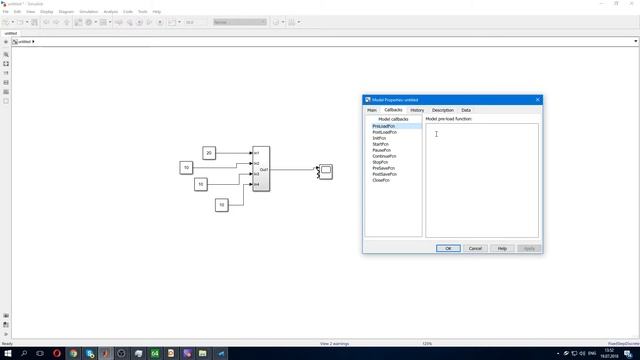
Task: Open the Display menu
Action: coord(47,12)
